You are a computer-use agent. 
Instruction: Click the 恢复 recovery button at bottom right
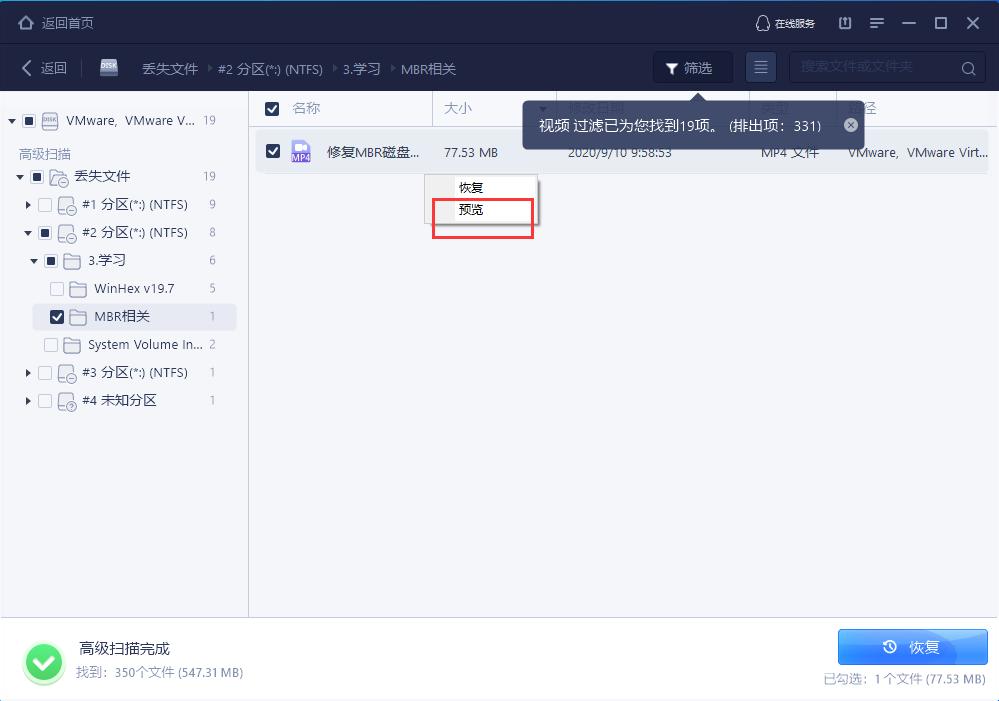[x=911, y=647]
